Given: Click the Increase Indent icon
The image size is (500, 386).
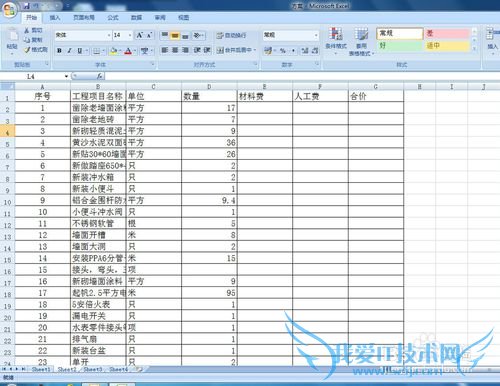Looking at the screenshot, I should [x=207, y=50].
